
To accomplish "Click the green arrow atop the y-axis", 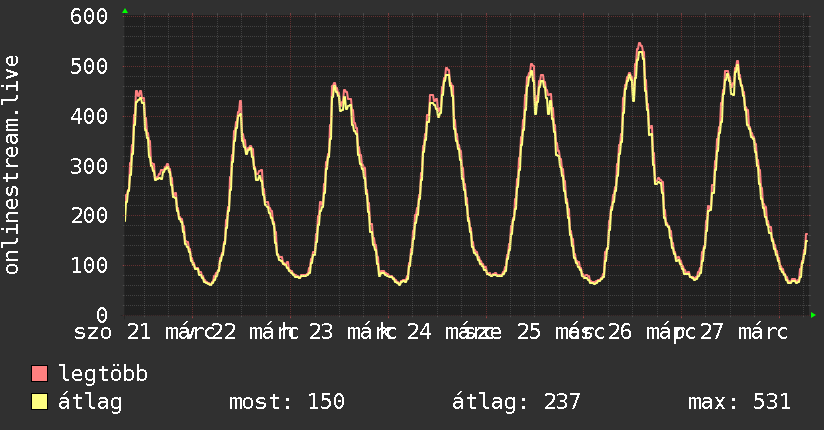I will coord(125,11).
